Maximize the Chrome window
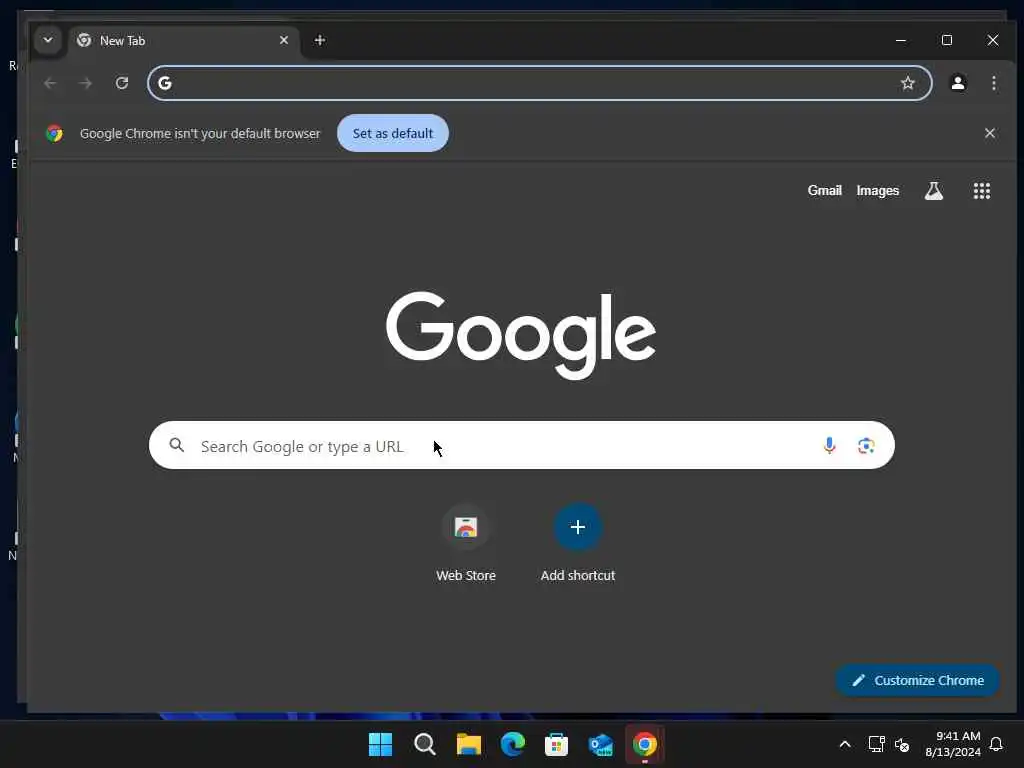1024x768 pixels. pos(947,40)
